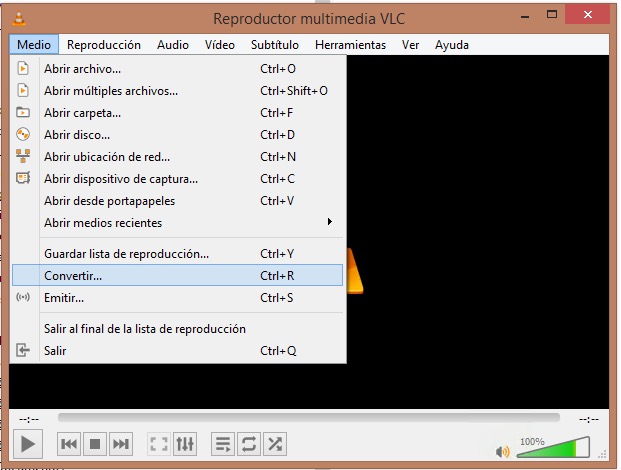Toggle fullscreen video mode

pos(159,444)
